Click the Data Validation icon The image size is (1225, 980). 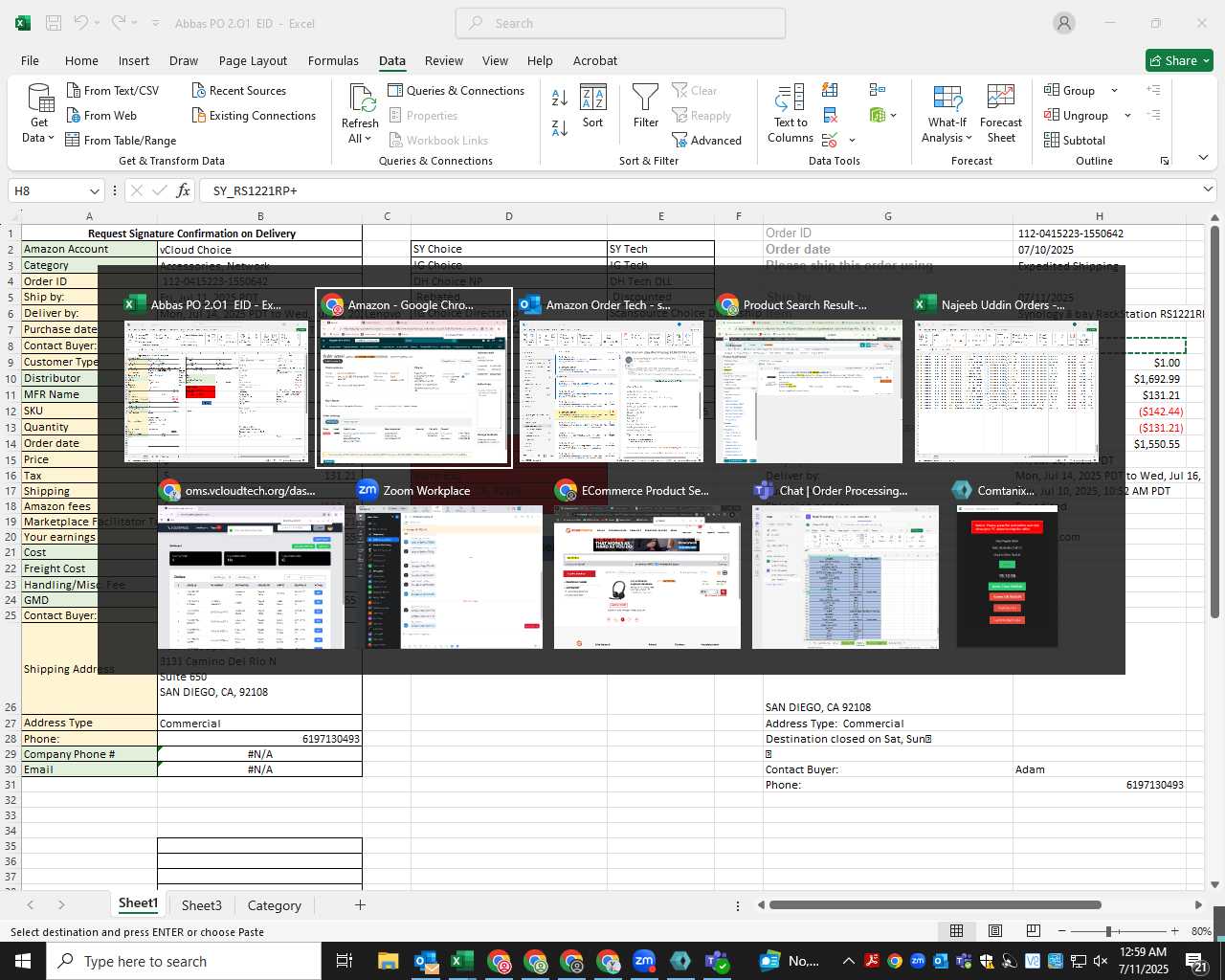(x=830, y=141)
